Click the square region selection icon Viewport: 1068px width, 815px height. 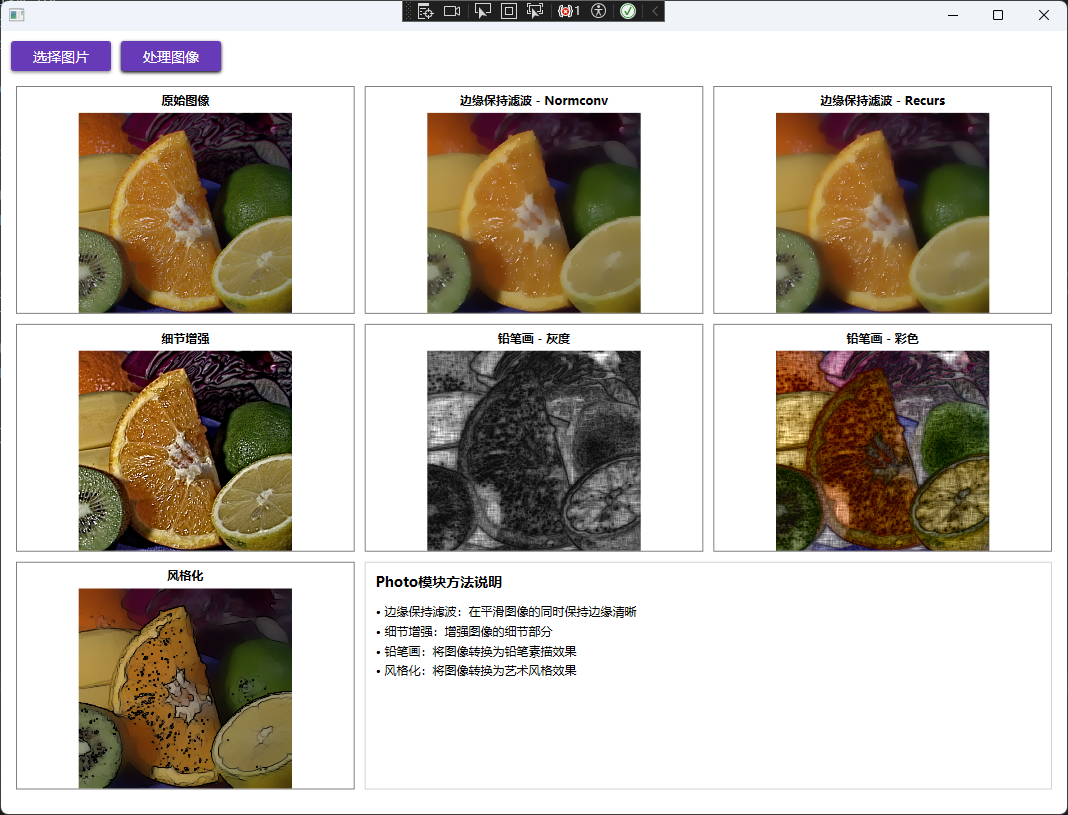coord(510,11)
